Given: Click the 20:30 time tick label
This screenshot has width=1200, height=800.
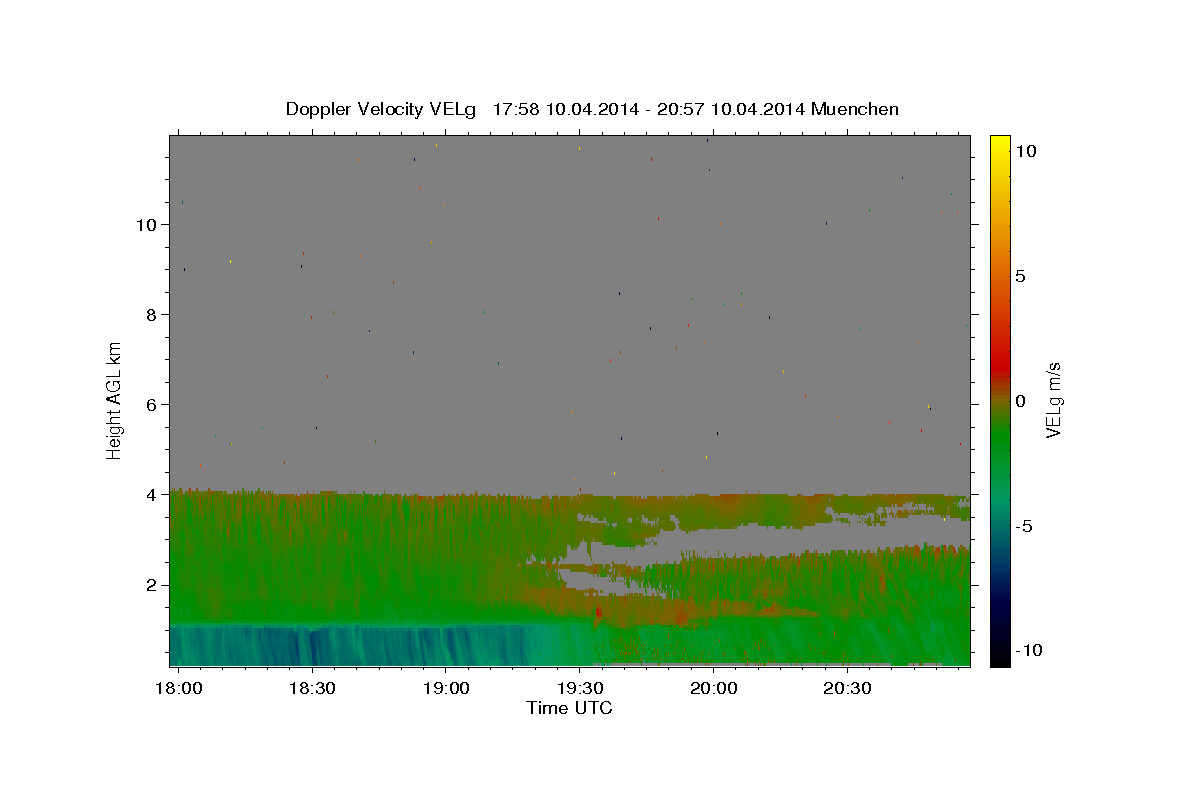Looking at the screenshot, I should [x=847, y=689].
